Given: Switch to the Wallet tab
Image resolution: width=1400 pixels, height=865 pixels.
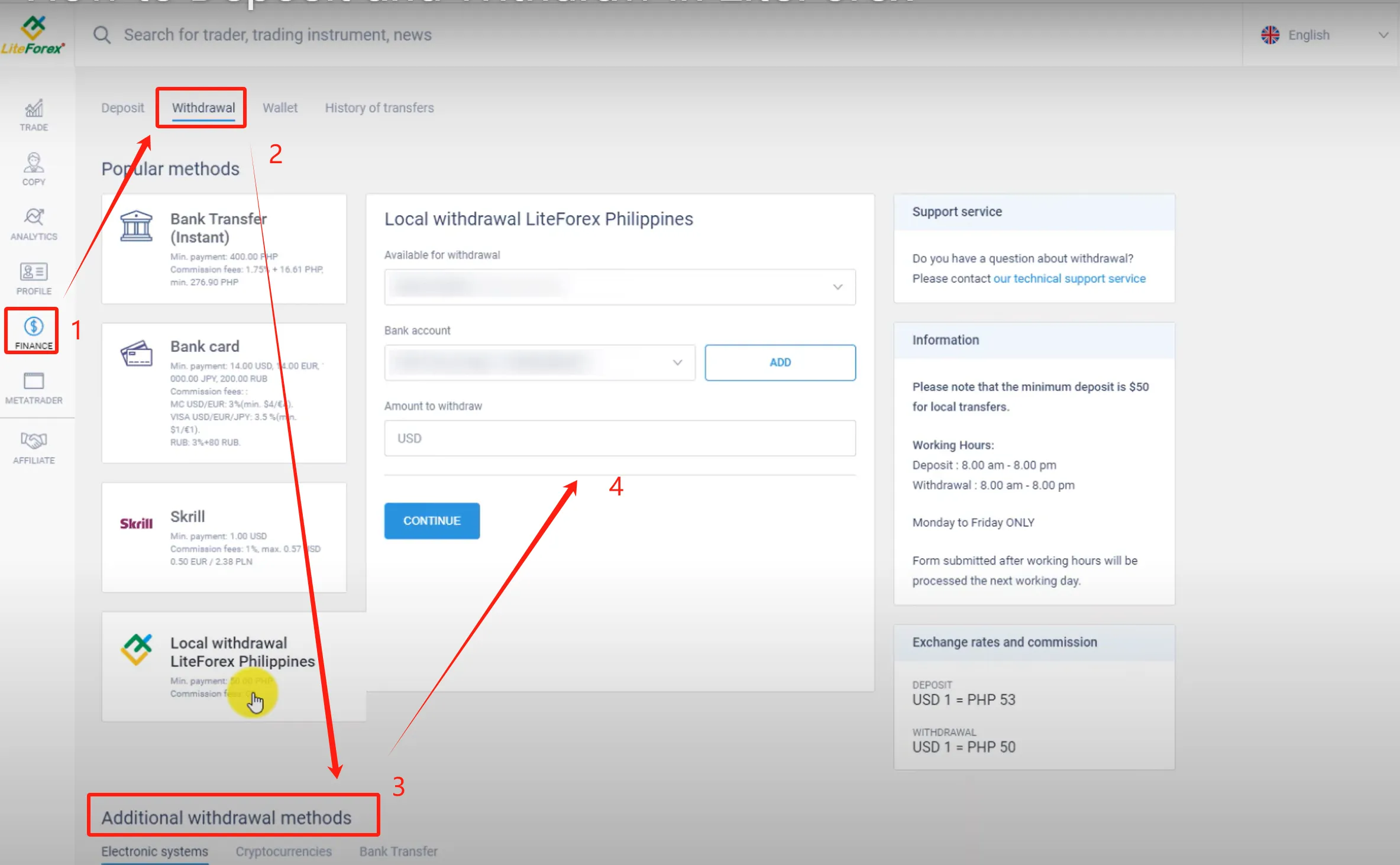Looking at the screenshot, I should click(x=280, y=108).
